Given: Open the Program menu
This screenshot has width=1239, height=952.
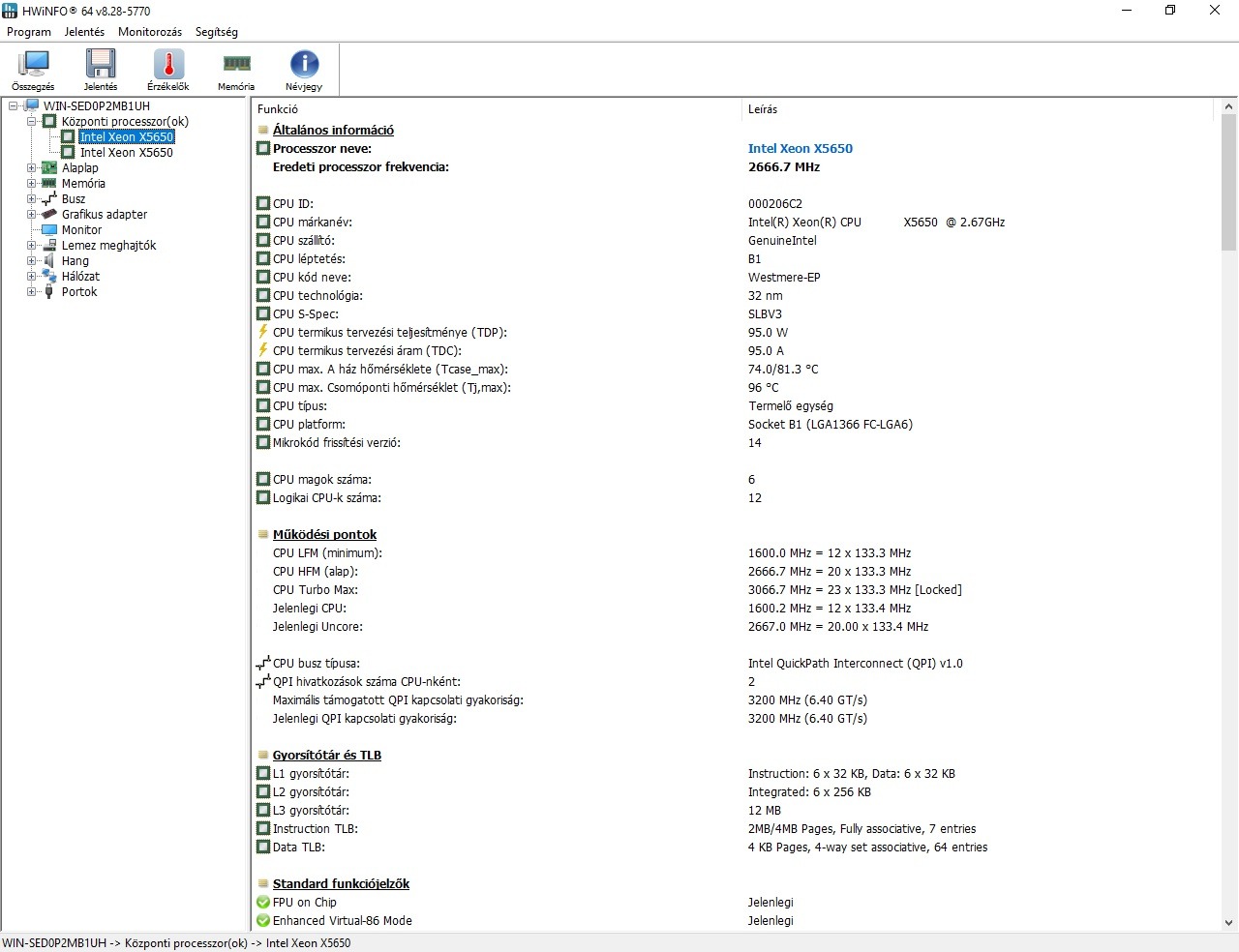Looking at the screenshot, I should [x=29, y=32].
